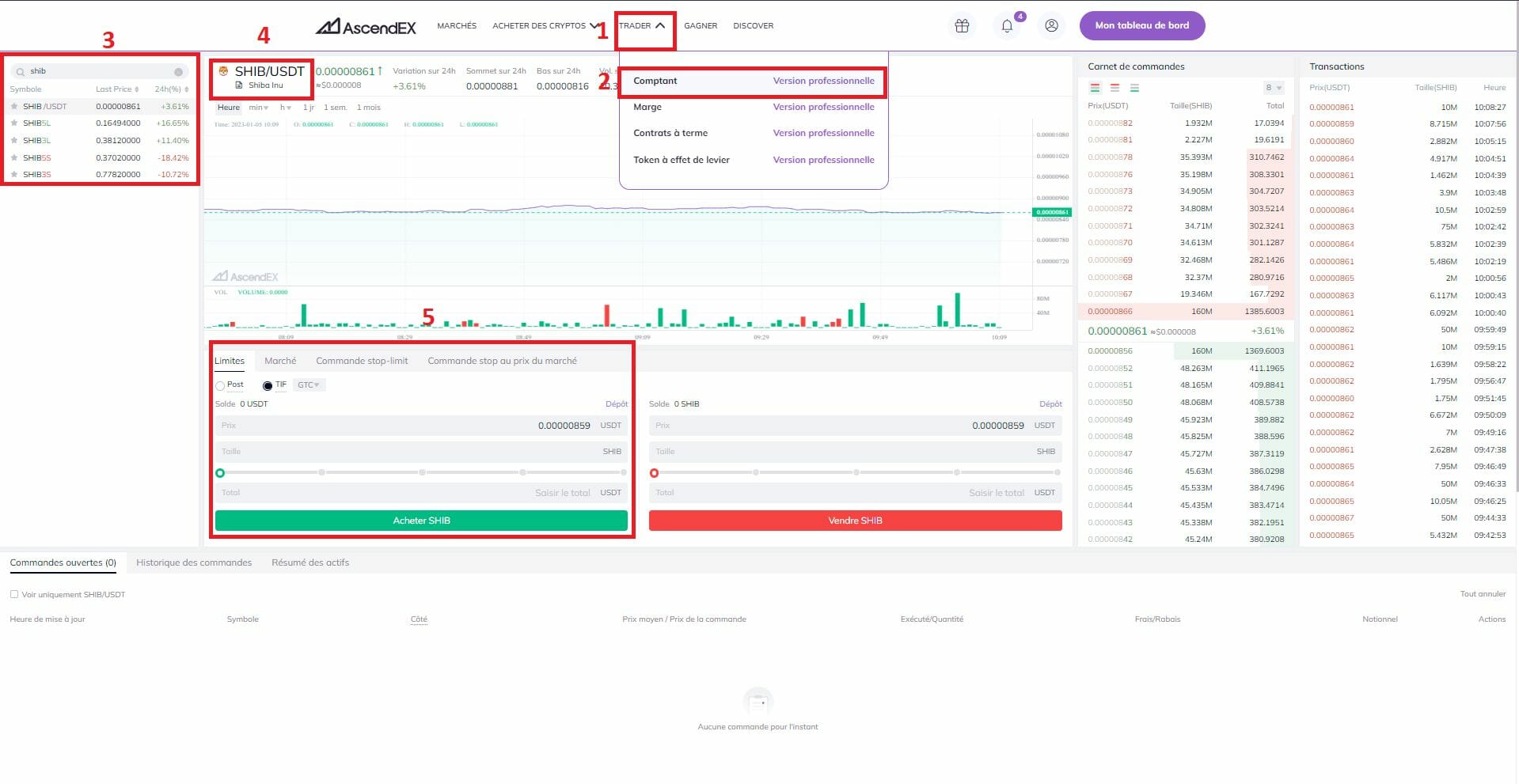
Task: Open the DISCOVER menu
Action: point(753,26)
